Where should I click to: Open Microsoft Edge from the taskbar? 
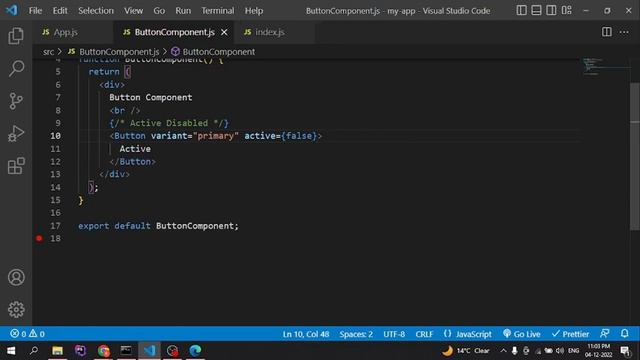tap(195, 351)
